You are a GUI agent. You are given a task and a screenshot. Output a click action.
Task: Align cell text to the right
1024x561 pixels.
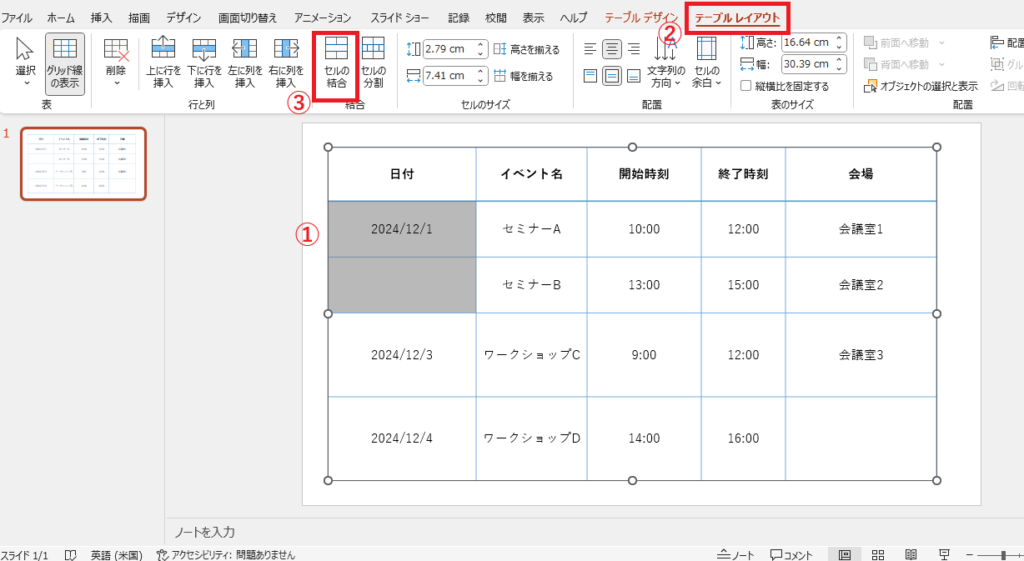[x=633, y=48]
